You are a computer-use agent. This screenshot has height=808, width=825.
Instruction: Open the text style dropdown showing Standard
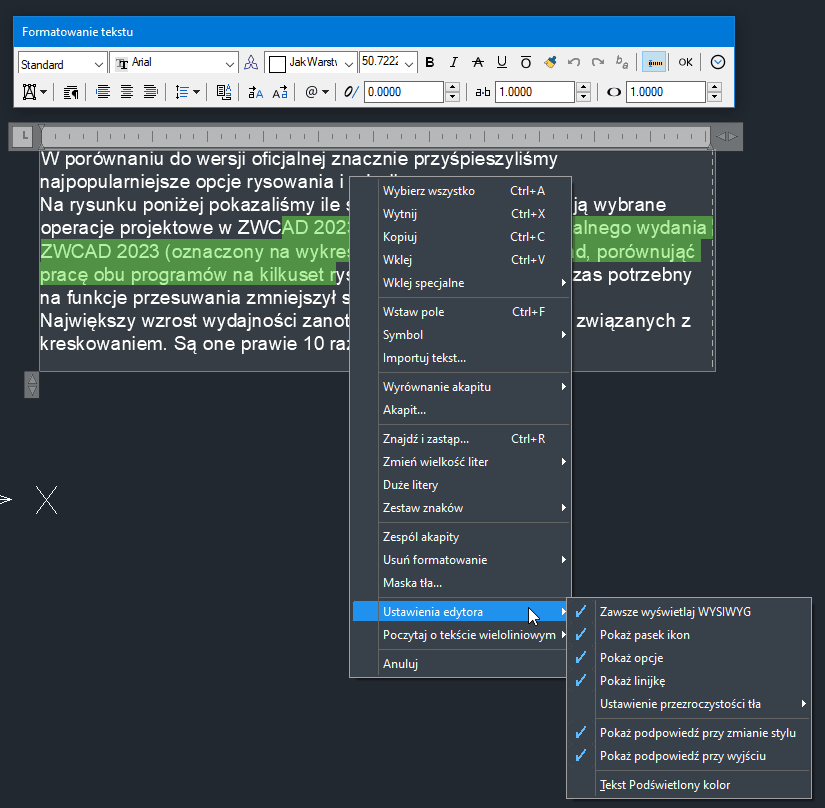63,64
